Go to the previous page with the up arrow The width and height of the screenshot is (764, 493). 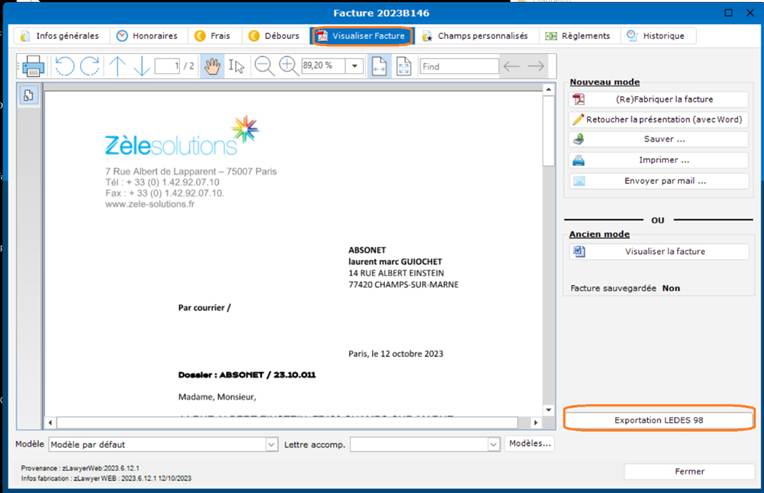(x=117, y=66)
